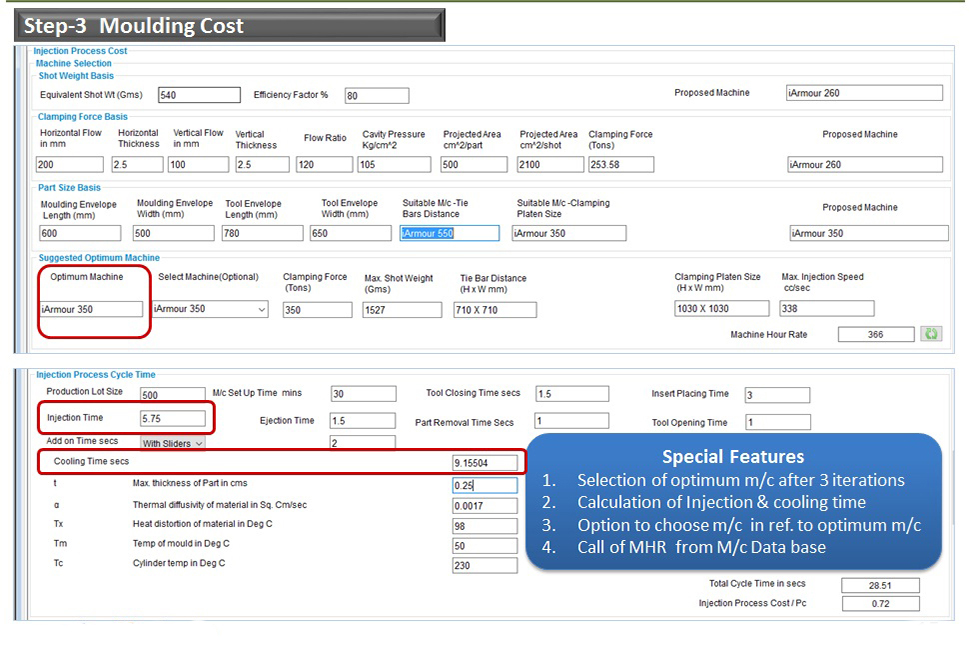Focus the Cylinder temp in Deg C field

pyautogui.click(x=485, y=566)
